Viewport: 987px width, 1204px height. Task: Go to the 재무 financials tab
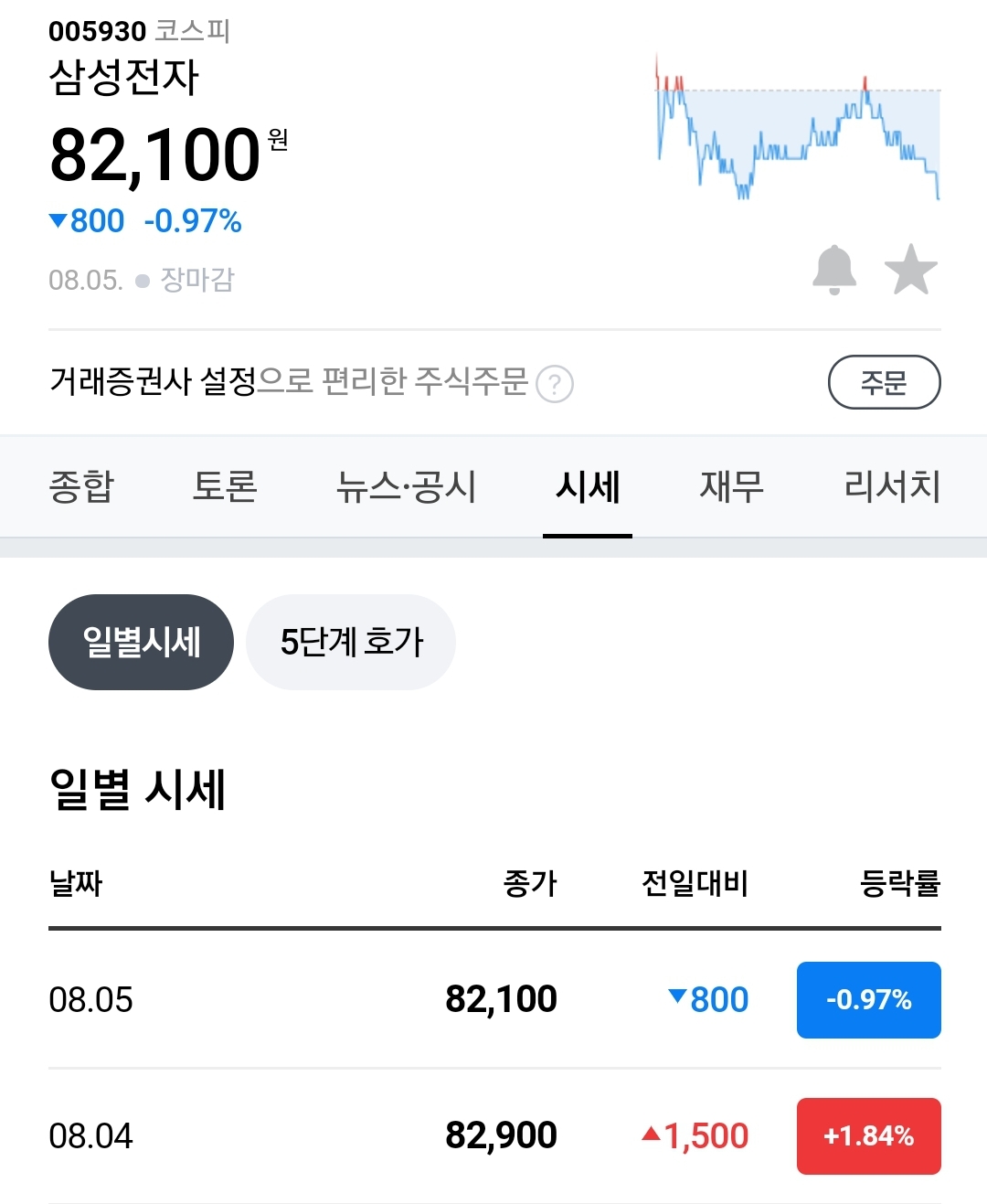731,486
